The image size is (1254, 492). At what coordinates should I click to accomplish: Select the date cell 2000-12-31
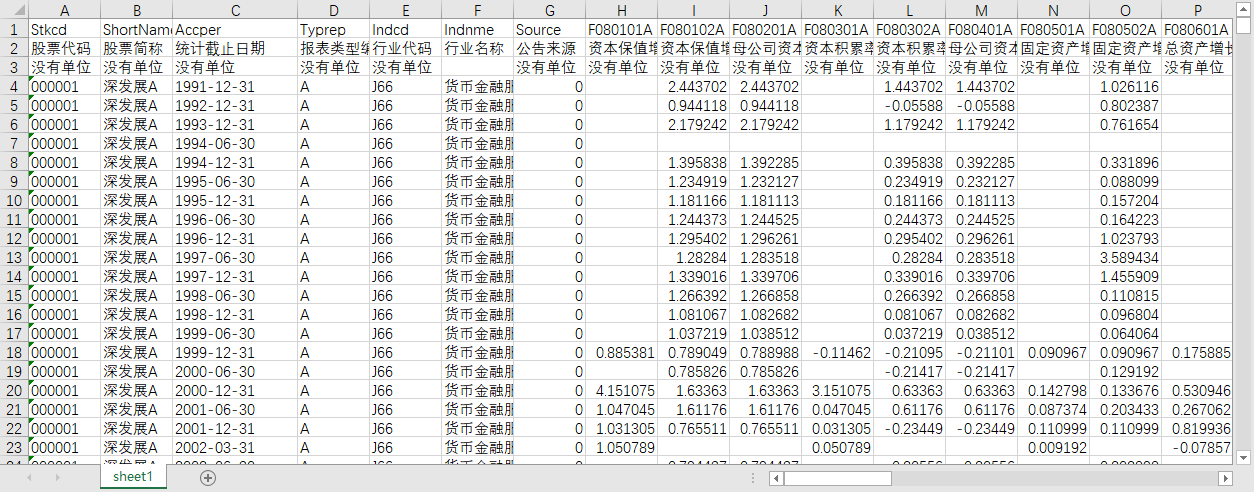[x=235, y=391]
